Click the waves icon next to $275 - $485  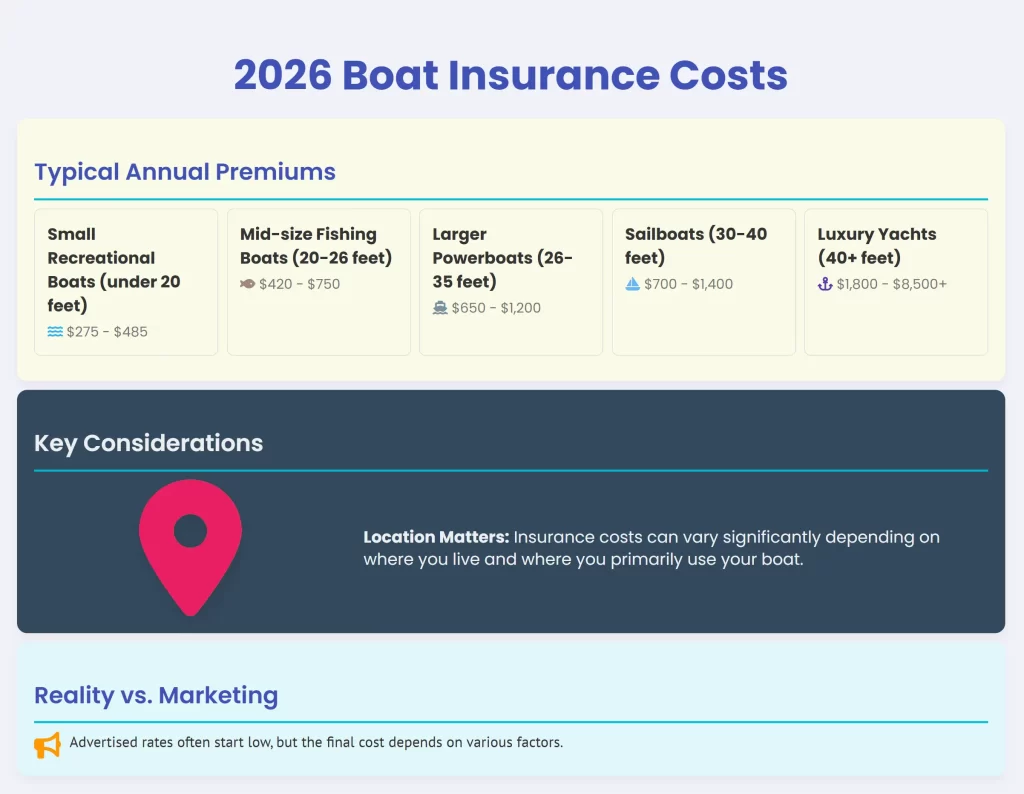(x=54, y=331)
